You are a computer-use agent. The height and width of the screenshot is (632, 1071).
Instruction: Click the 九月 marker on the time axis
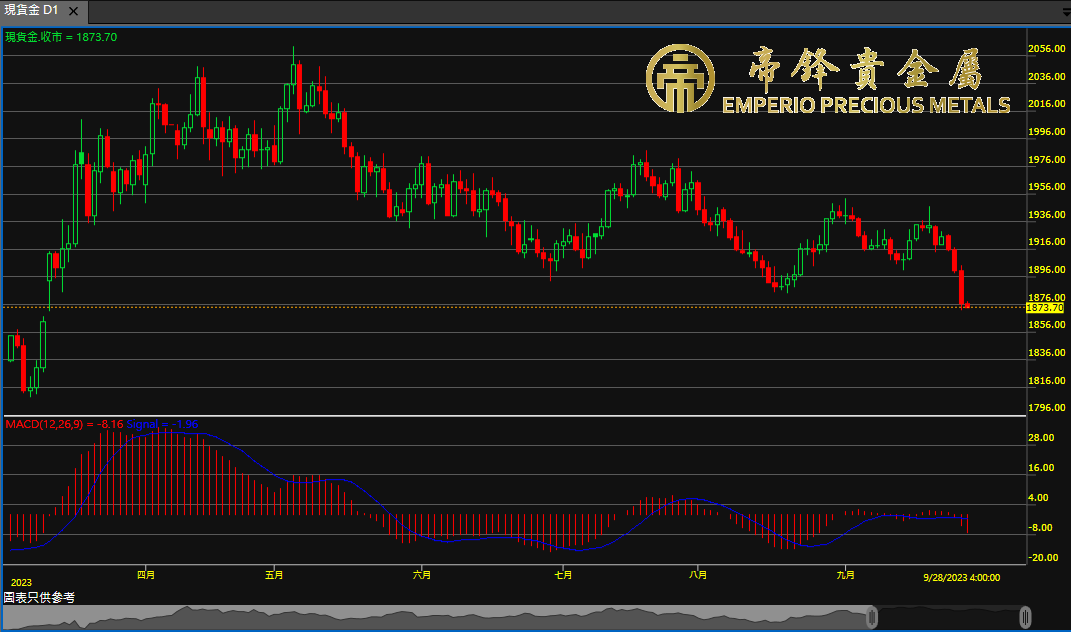[x=845, y=575]
